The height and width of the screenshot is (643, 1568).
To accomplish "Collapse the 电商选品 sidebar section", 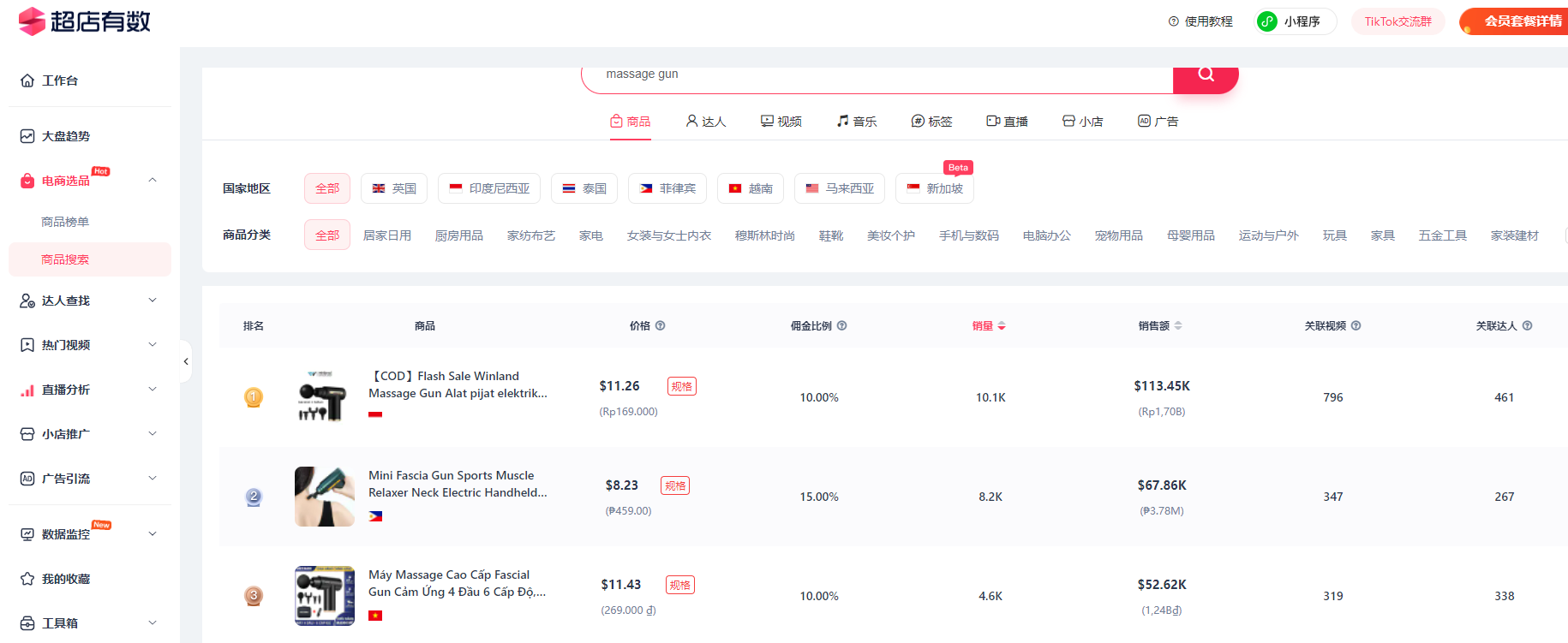I will (153, 181).
